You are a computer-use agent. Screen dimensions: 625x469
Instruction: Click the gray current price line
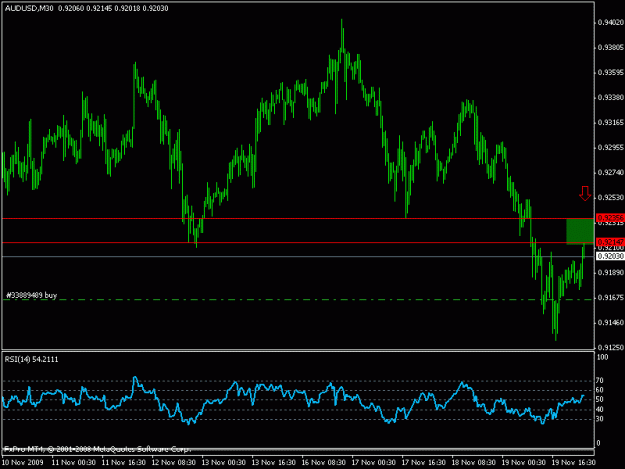[x=298, y=256]
